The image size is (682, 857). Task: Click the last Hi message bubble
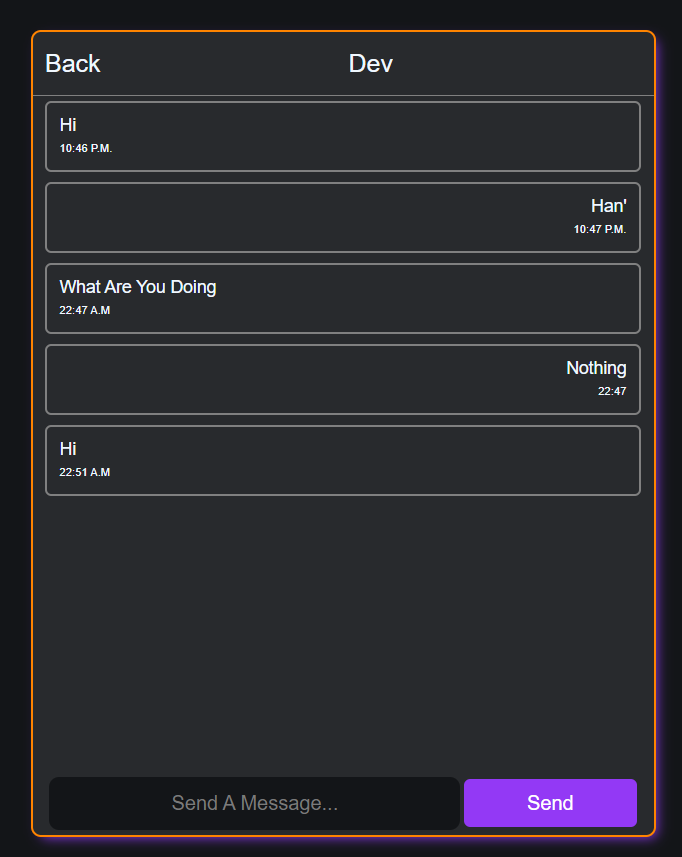click(x=343, y=460)
